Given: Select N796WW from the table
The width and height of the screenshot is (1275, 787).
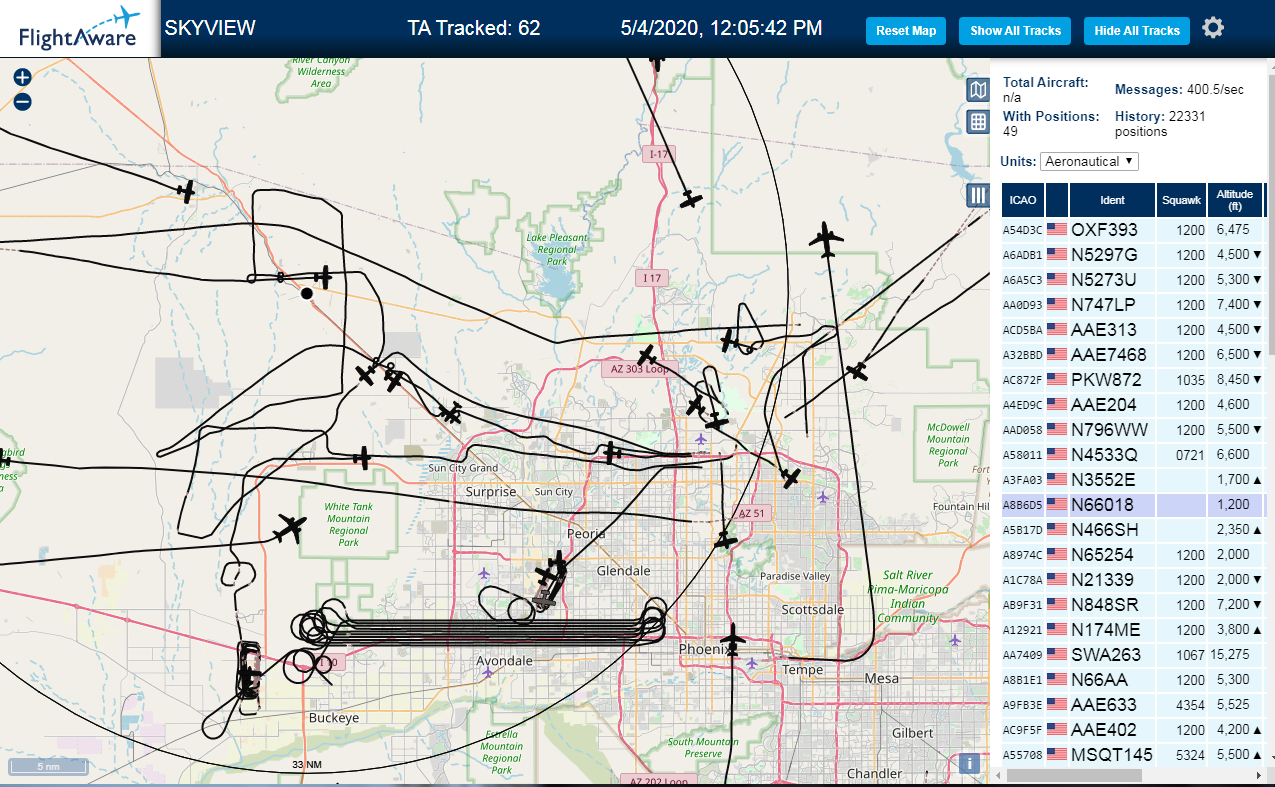Looking at the screenshot, I should pos(1133,430).
